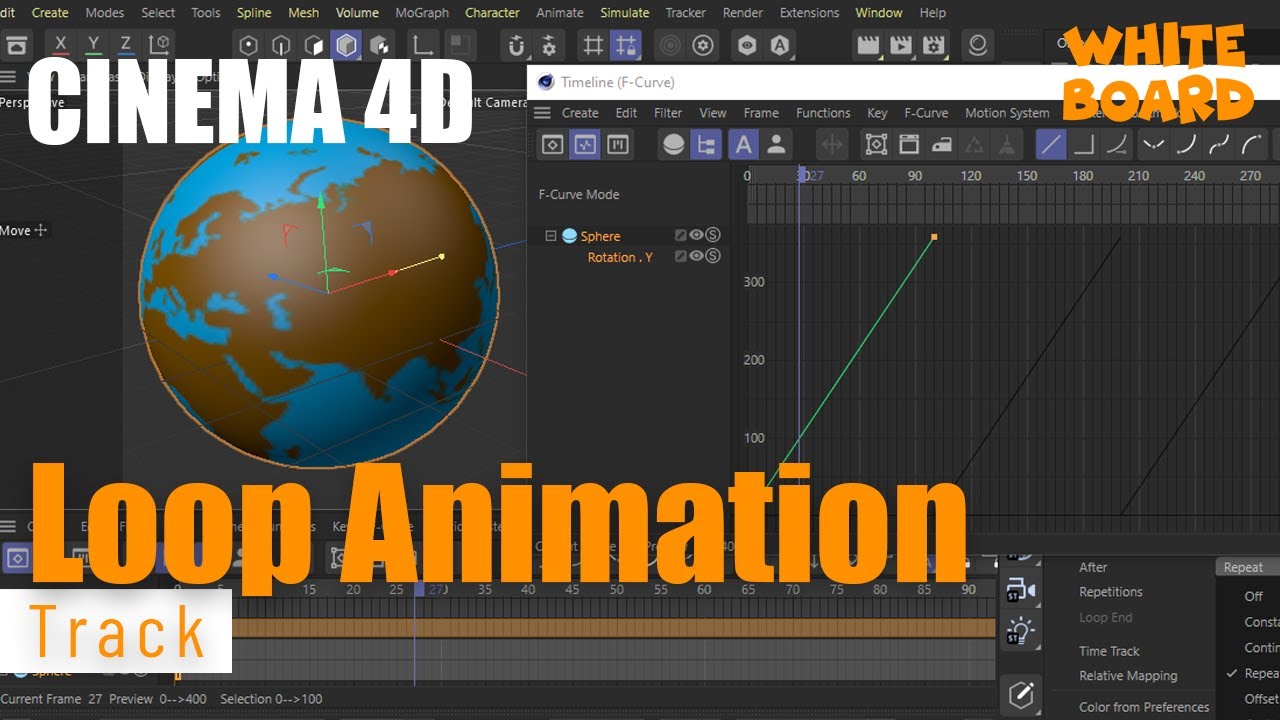The height and width of the screenshot is (720, 1280).
Task: Open the Motion System menu
Action: coord(1007,113)
